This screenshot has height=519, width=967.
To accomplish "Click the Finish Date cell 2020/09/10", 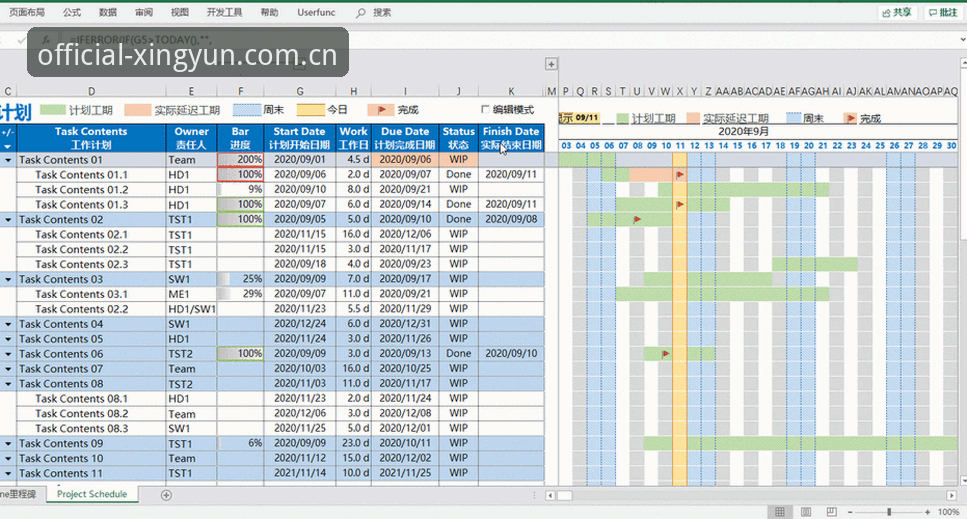I will [x=511, y=354].
